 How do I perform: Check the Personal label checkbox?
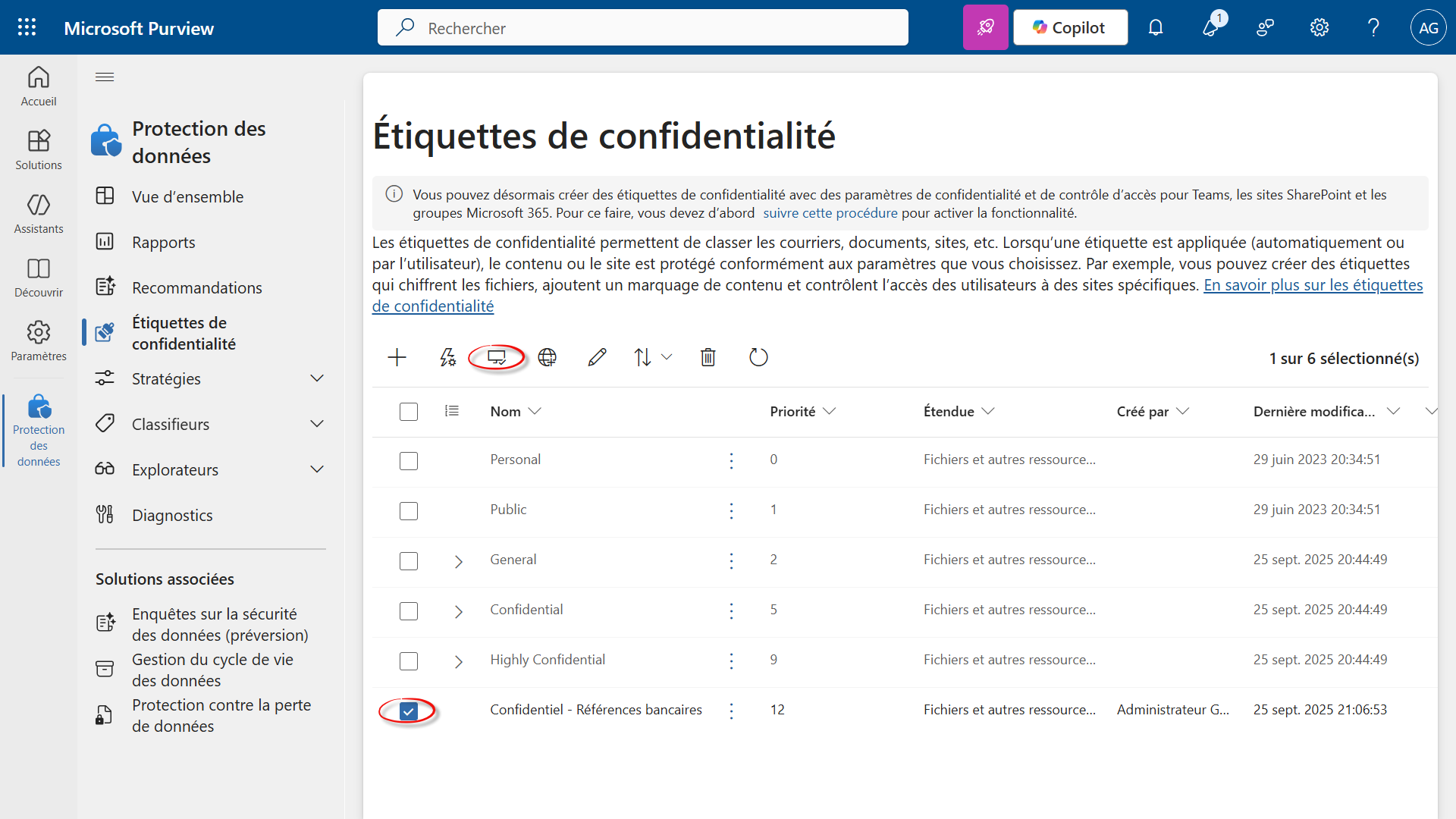409,461
